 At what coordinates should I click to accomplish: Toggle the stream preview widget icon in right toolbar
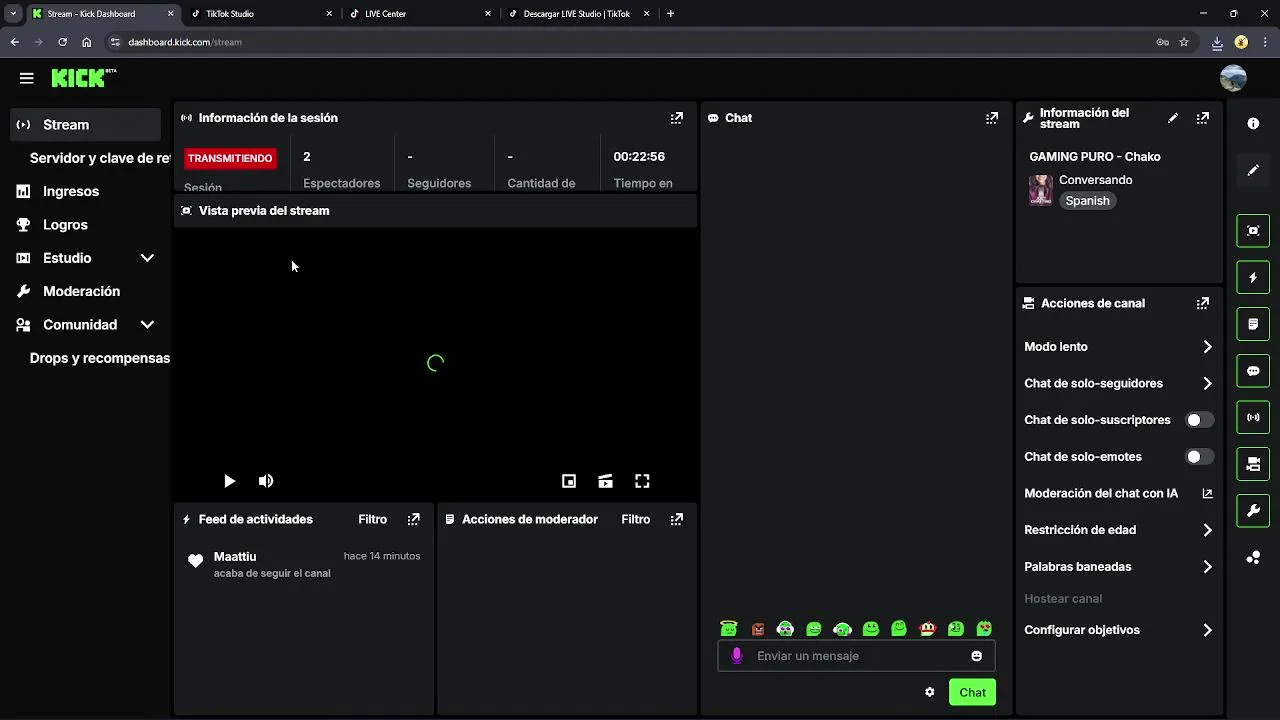(1253, 231)
